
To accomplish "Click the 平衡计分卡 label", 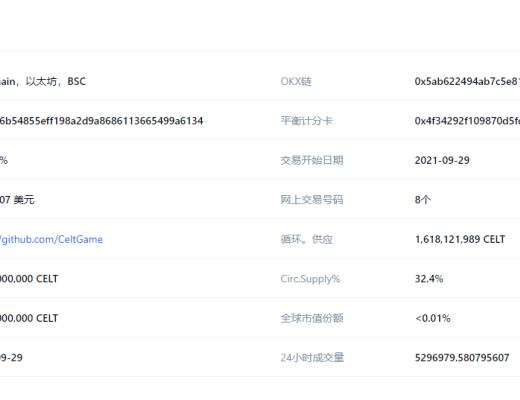I will [x=306, y=121].
